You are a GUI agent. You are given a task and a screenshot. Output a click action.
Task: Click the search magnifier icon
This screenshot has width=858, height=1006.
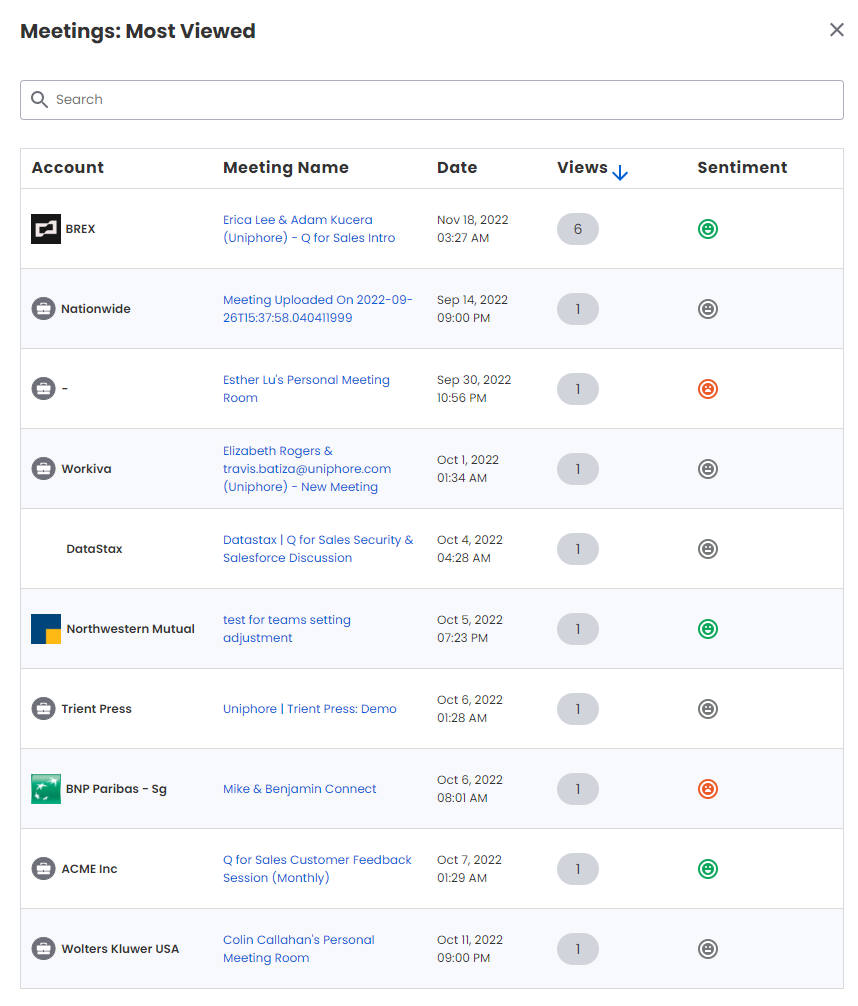(40, 99)
